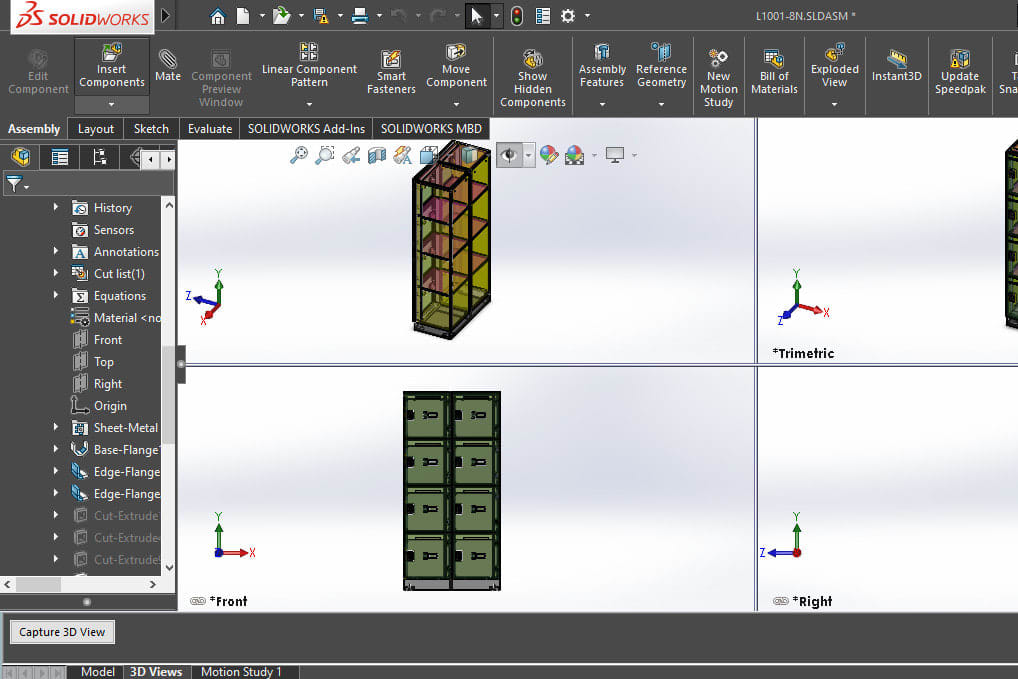The image size is (1018, 679).
Task: Switch to Motion Study 1 bottom tab
Action: (241, 672)
